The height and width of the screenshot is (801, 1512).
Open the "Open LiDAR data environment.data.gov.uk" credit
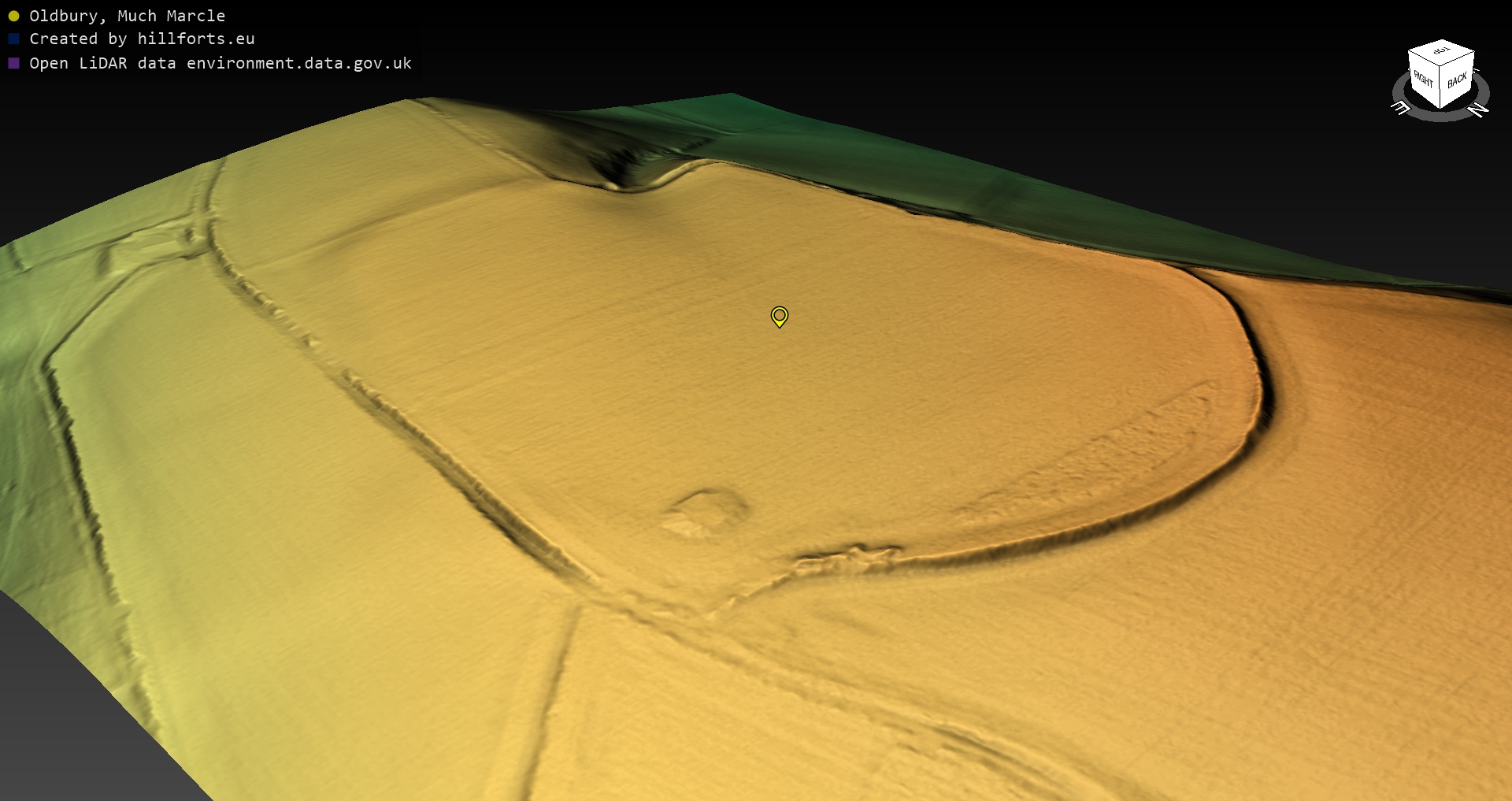tap(220, 63)
